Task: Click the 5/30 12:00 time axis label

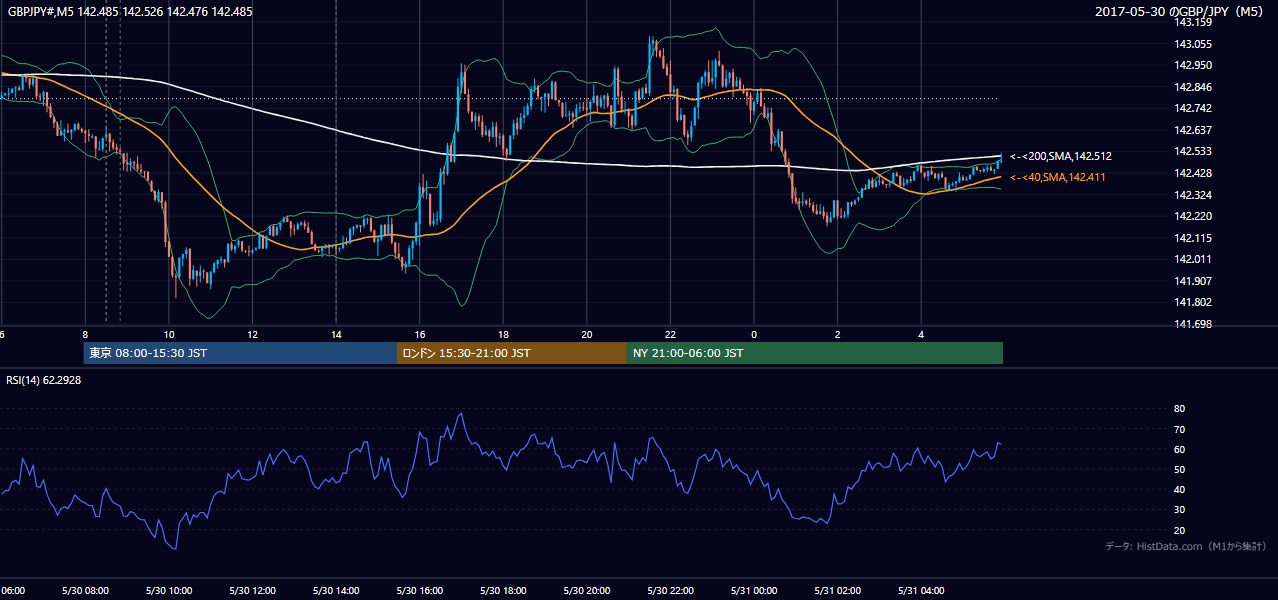Action: click(x=252, y=591)
